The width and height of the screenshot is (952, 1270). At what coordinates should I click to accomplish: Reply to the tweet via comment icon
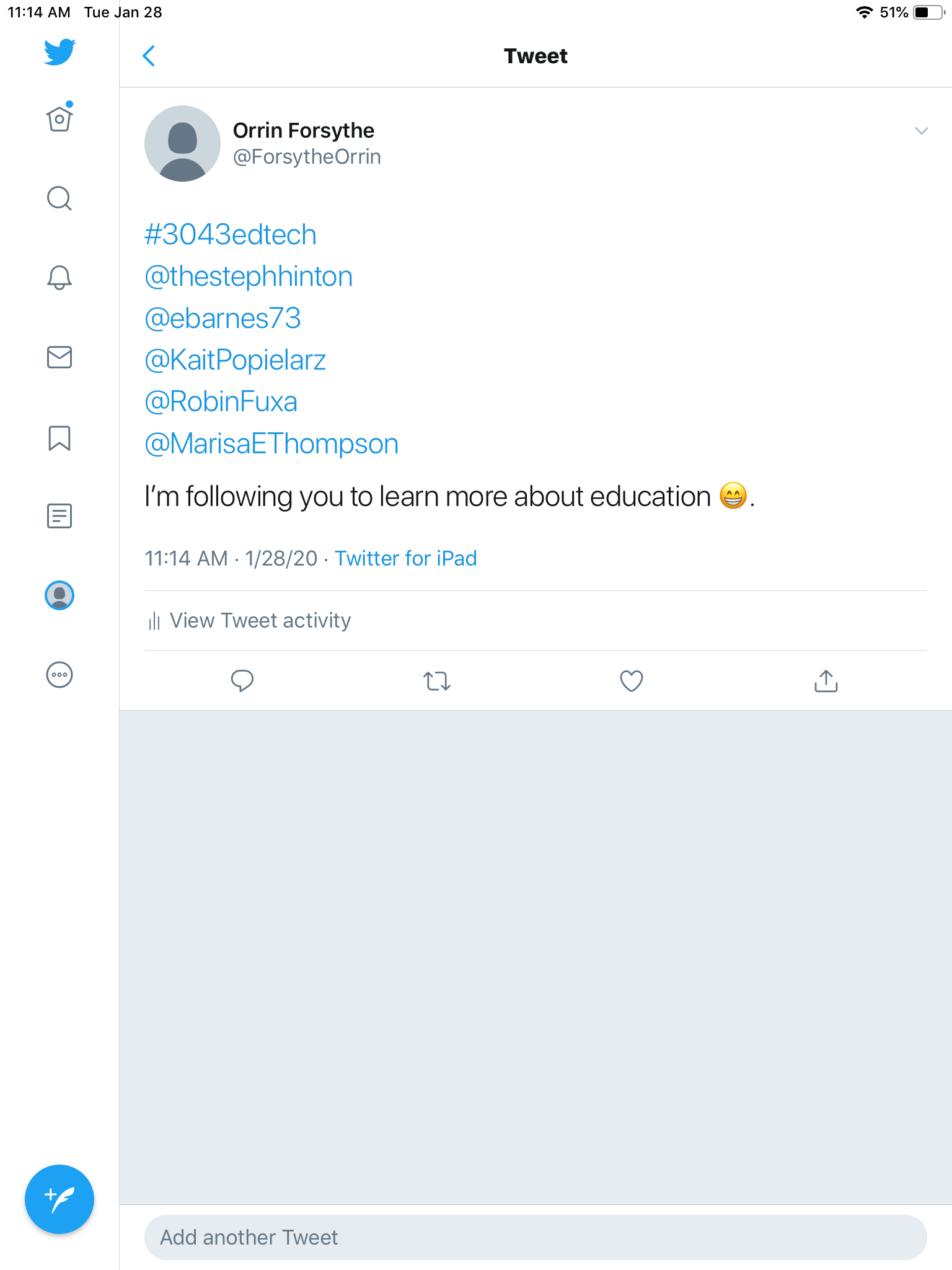pos(242,681)
